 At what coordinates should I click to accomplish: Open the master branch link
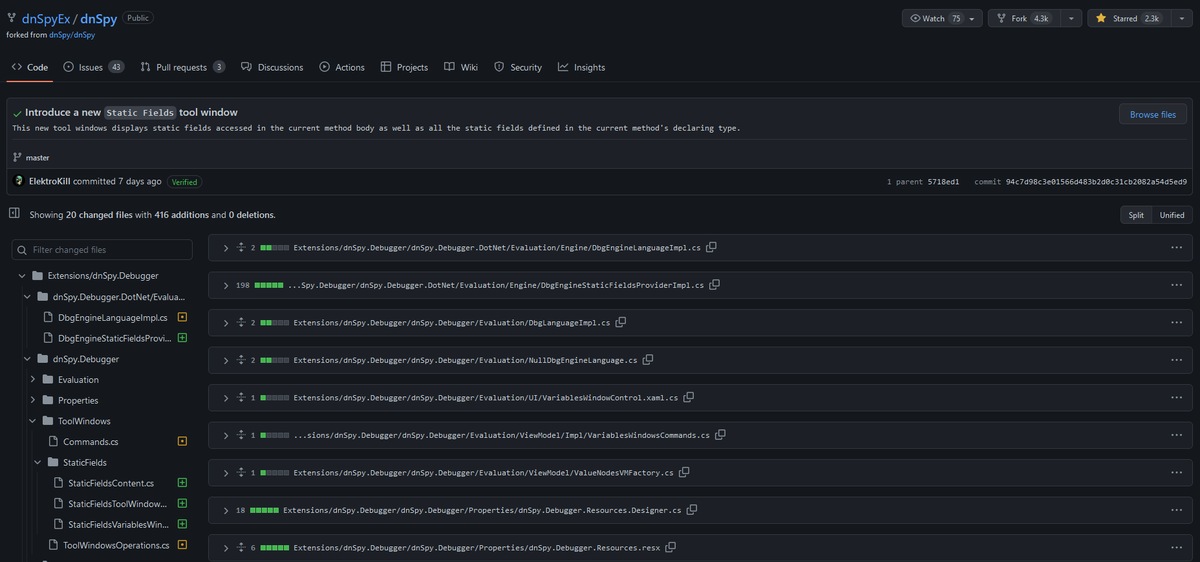(37, 157)
